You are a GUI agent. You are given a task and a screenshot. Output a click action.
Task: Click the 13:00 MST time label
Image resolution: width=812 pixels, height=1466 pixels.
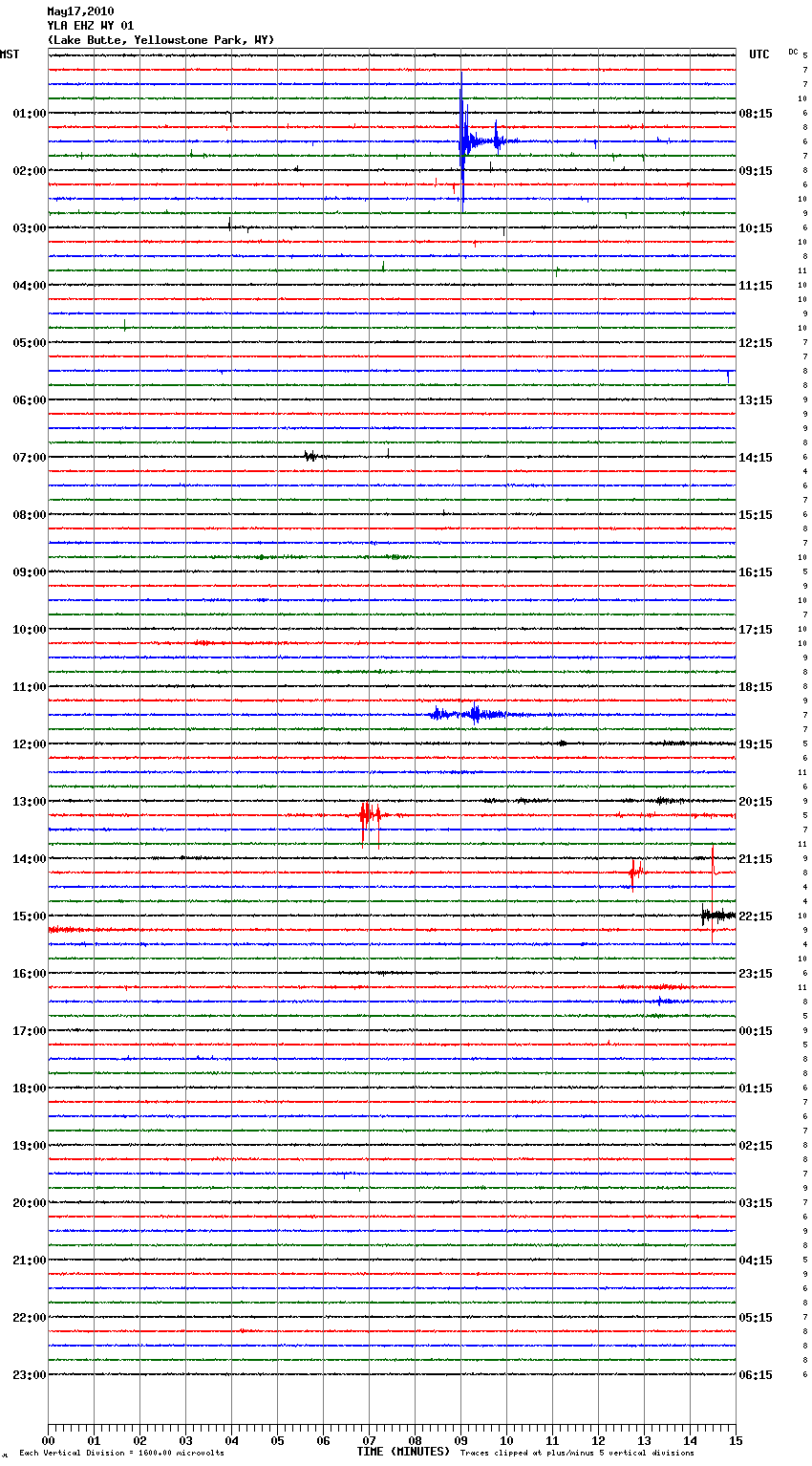pyautogui.click(x=29, y=801)
